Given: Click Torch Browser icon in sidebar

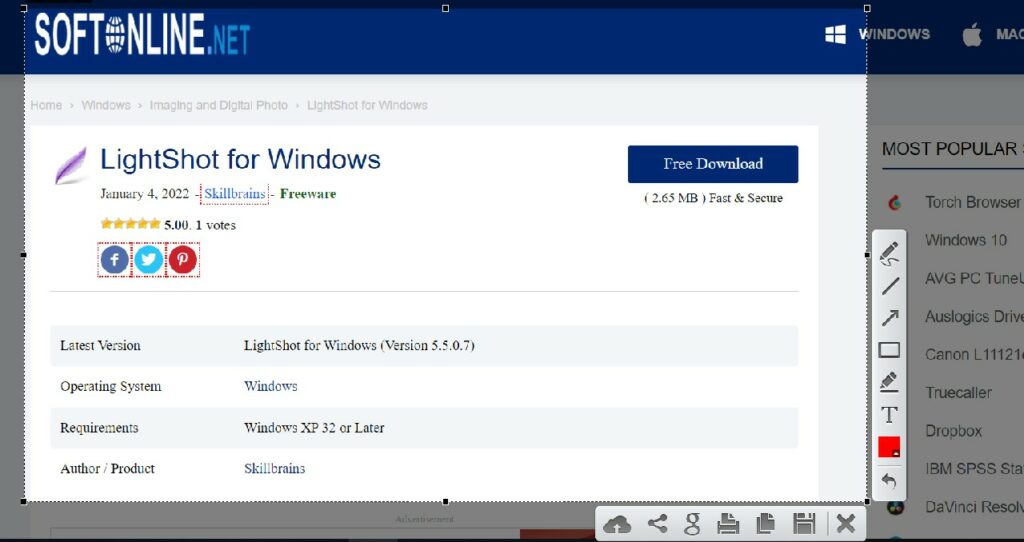Looking at the screenshot, I should point(895,203).
